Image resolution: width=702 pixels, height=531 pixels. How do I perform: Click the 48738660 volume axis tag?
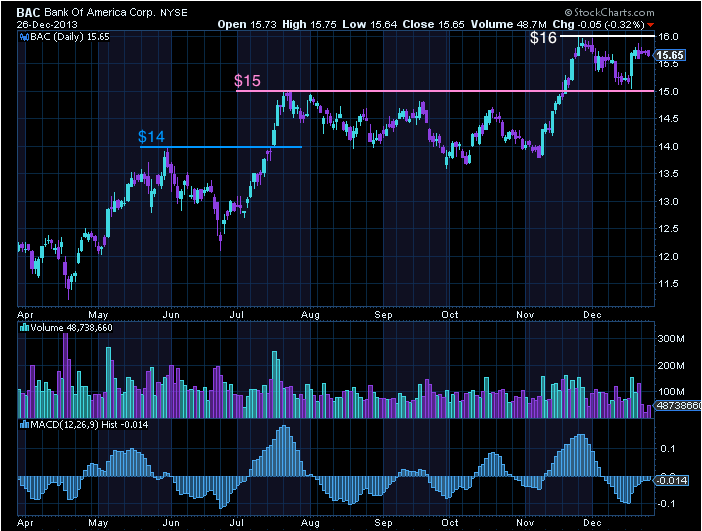pos(678,406)
